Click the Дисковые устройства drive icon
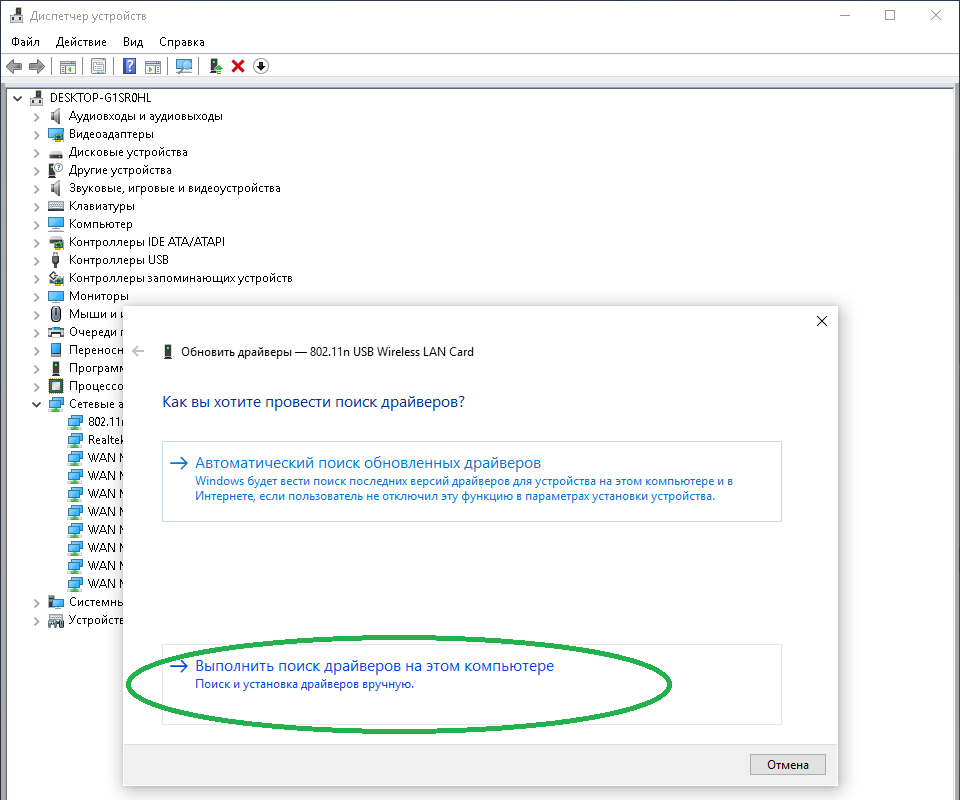The width and height of the screenshot is (960, 800). (x=56, y=153)
